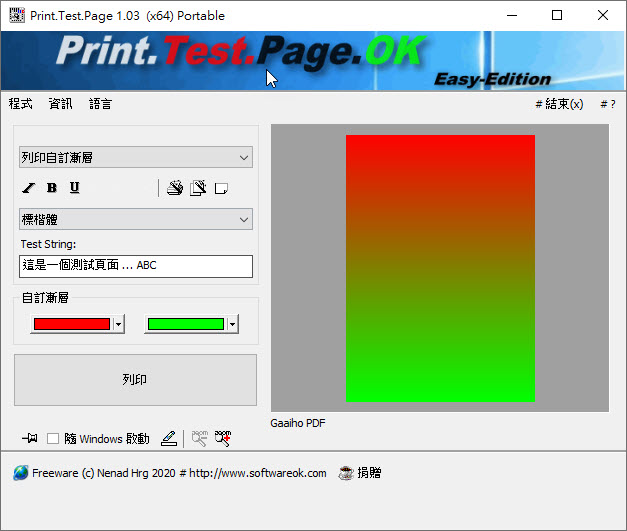Open the 資訊 menu
Screen dimensions: 627x531
[60, 104]
